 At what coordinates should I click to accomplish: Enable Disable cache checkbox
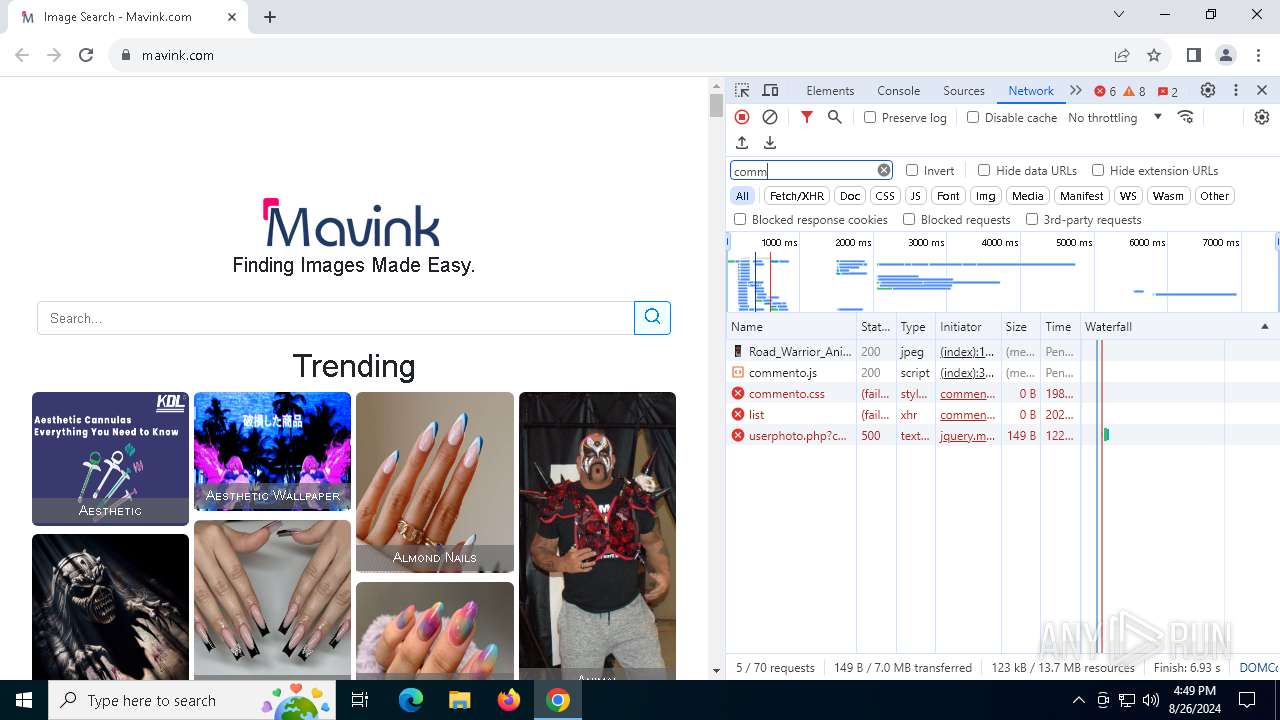click(973, 117)
